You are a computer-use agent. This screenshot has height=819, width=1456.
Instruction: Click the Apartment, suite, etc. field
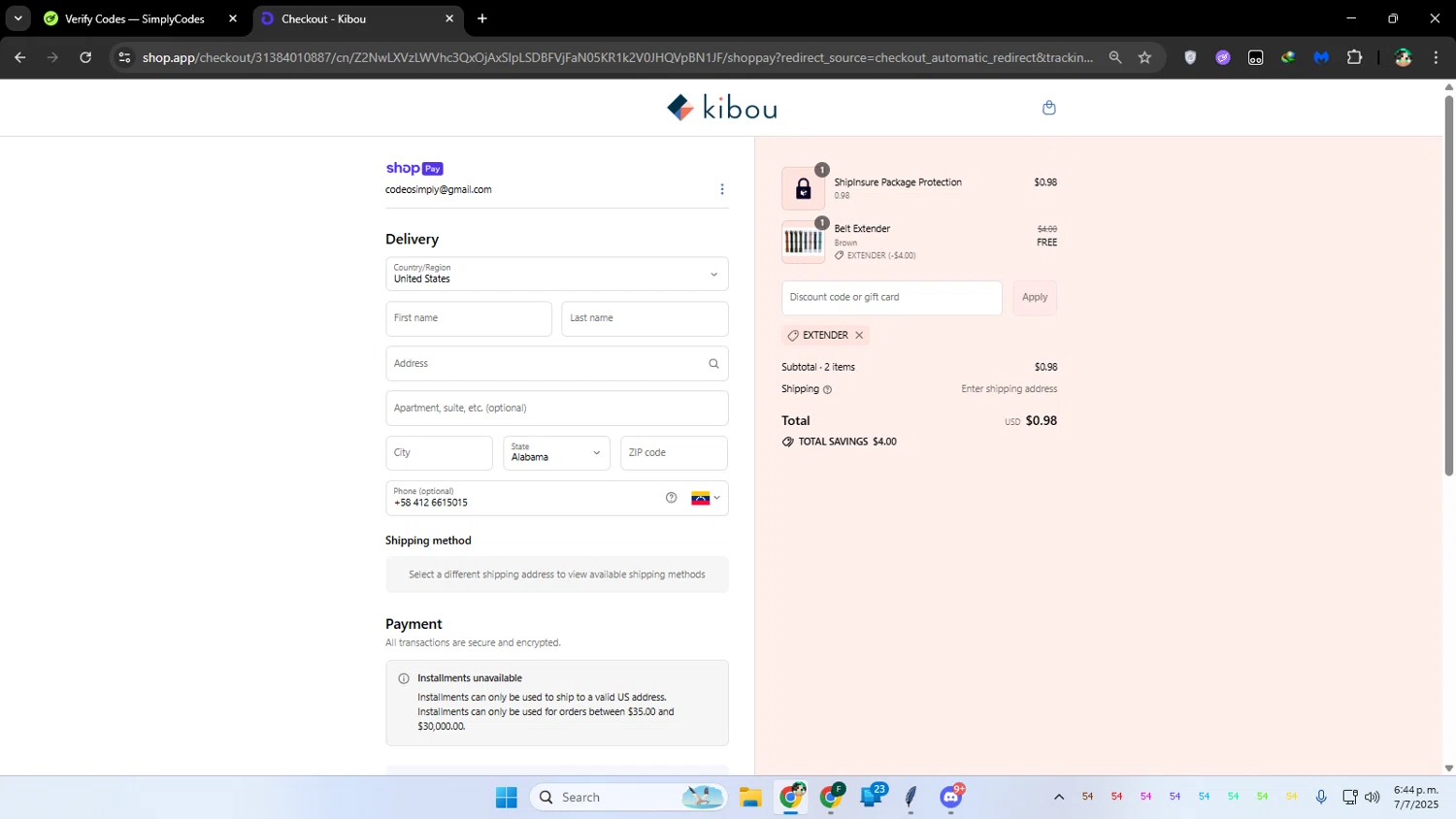pos(556,409)
